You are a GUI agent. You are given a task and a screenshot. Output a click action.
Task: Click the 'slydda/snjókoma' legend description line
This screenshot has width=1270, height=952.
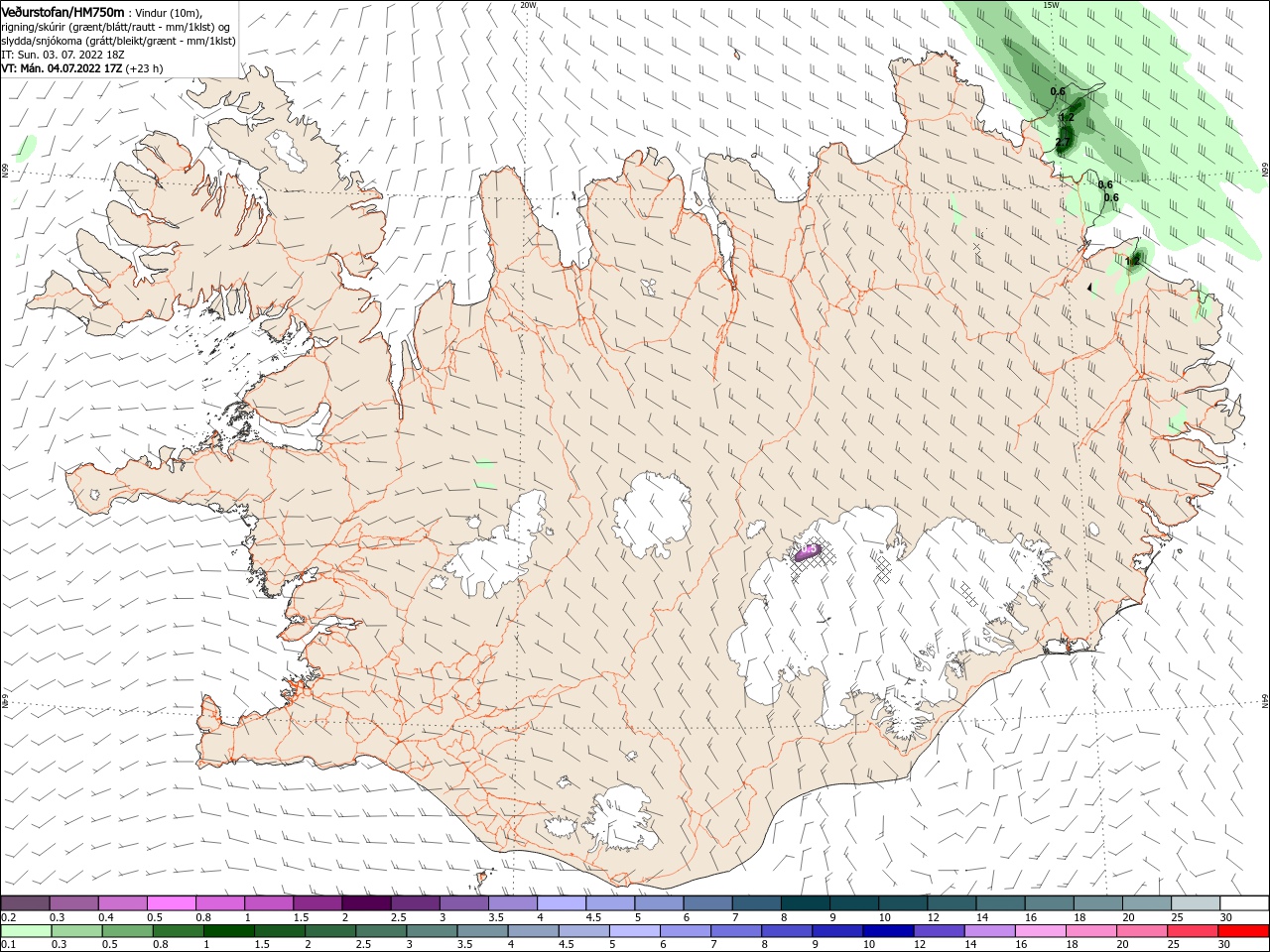click(x=118, y=41)
